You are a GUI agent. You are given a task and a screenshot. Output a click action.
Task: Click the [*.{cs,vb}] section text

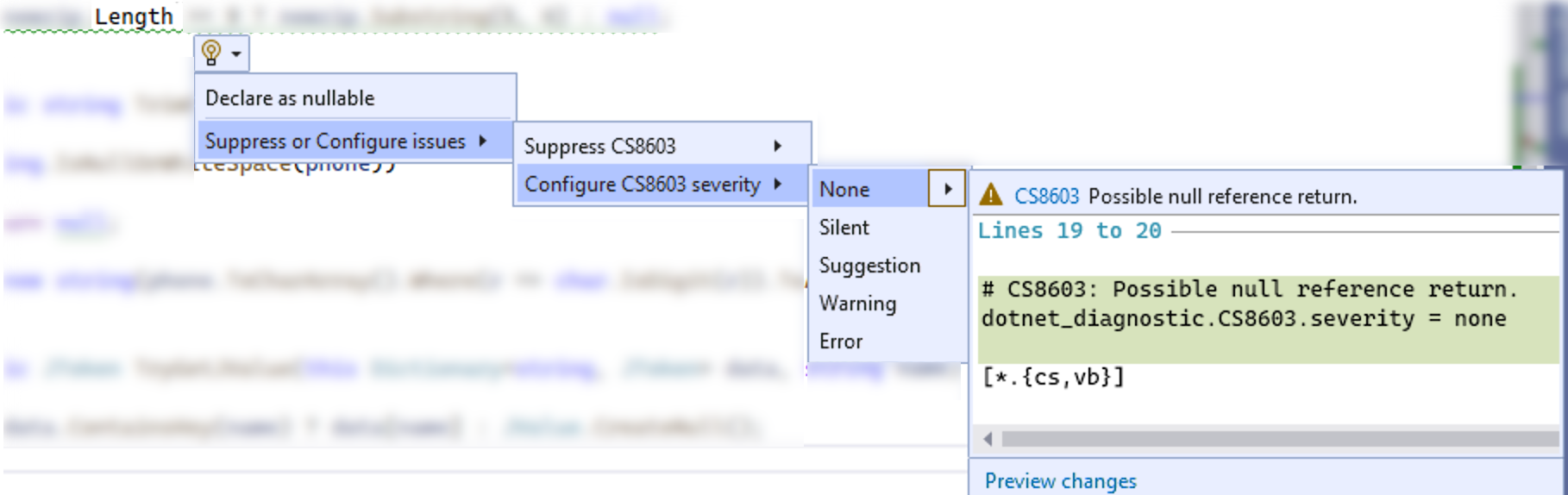(x=1053, y=377)
